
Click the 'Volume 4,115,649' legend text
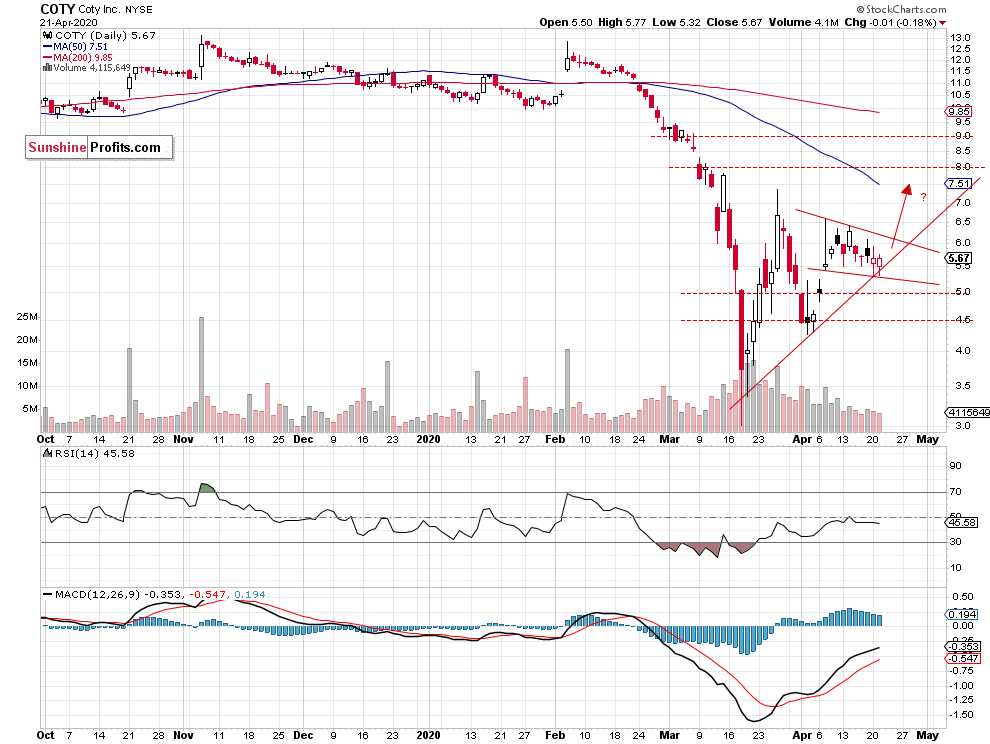tap(92, 68)
